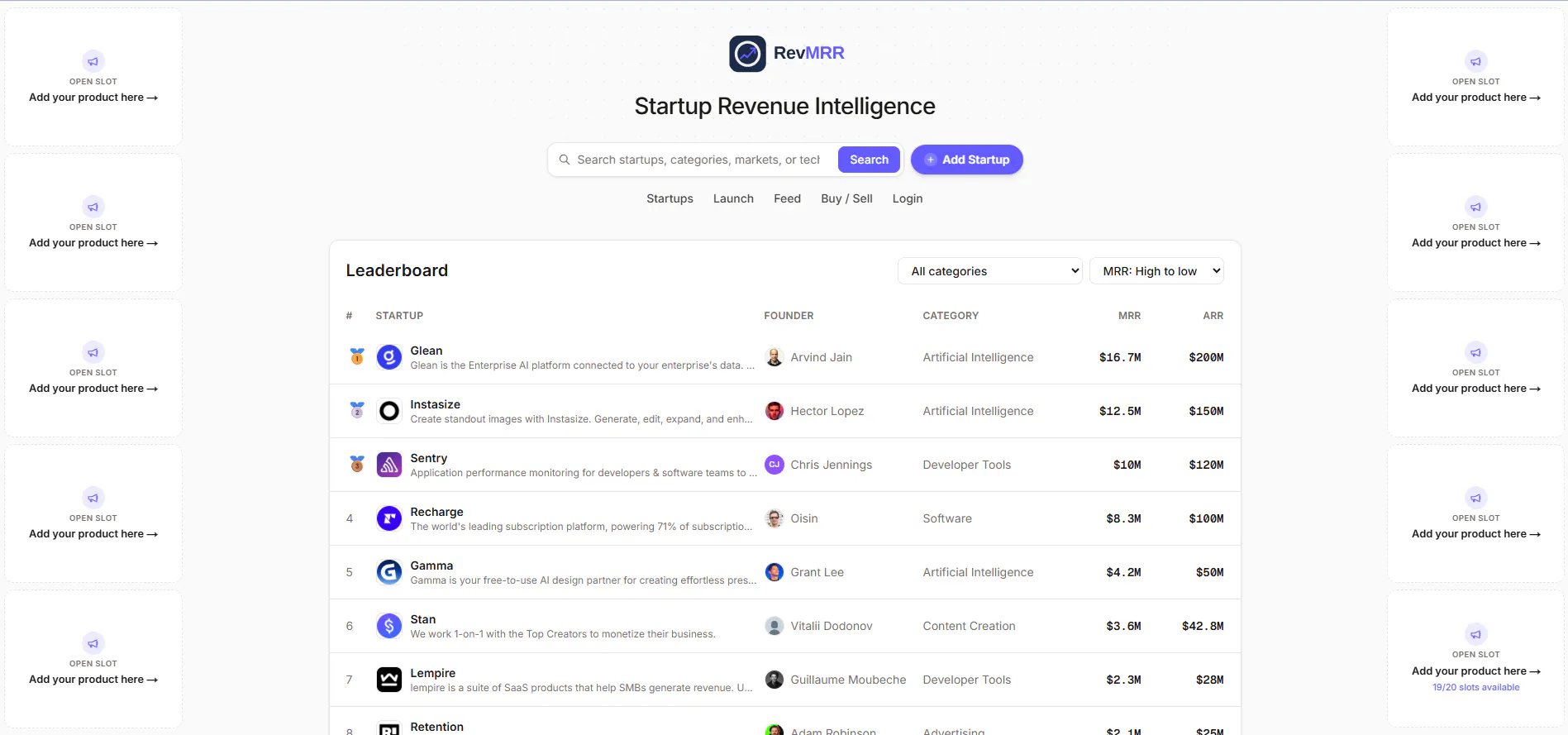Click the '$42.8M' ARR value for Stan
Screen dimensions: 1568x735
(1203, 626)
